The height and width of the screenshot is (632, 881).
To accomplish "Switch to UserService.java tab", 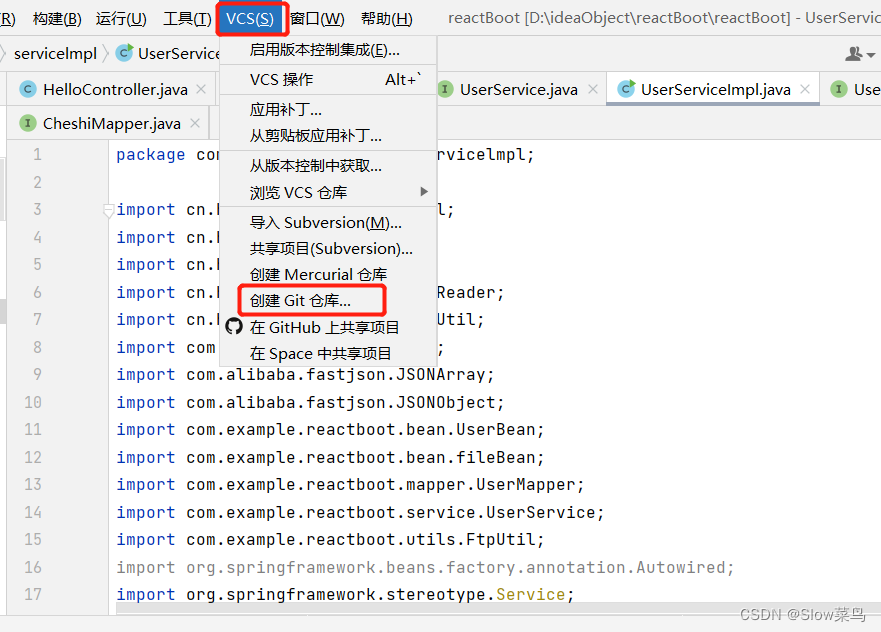I will coord(519,89).
